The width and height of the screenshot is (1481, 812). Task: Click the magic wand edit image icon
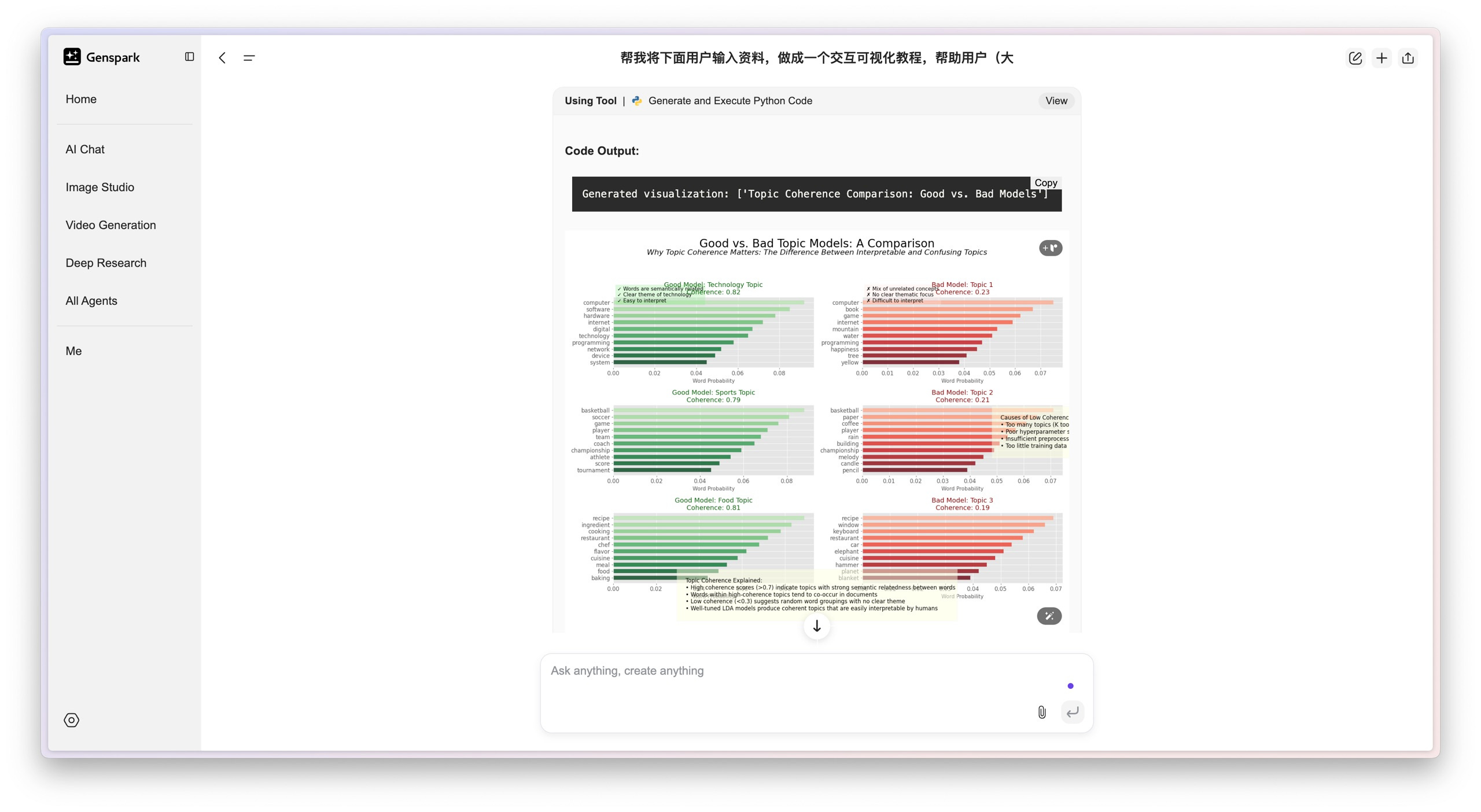coord(1049,616)
